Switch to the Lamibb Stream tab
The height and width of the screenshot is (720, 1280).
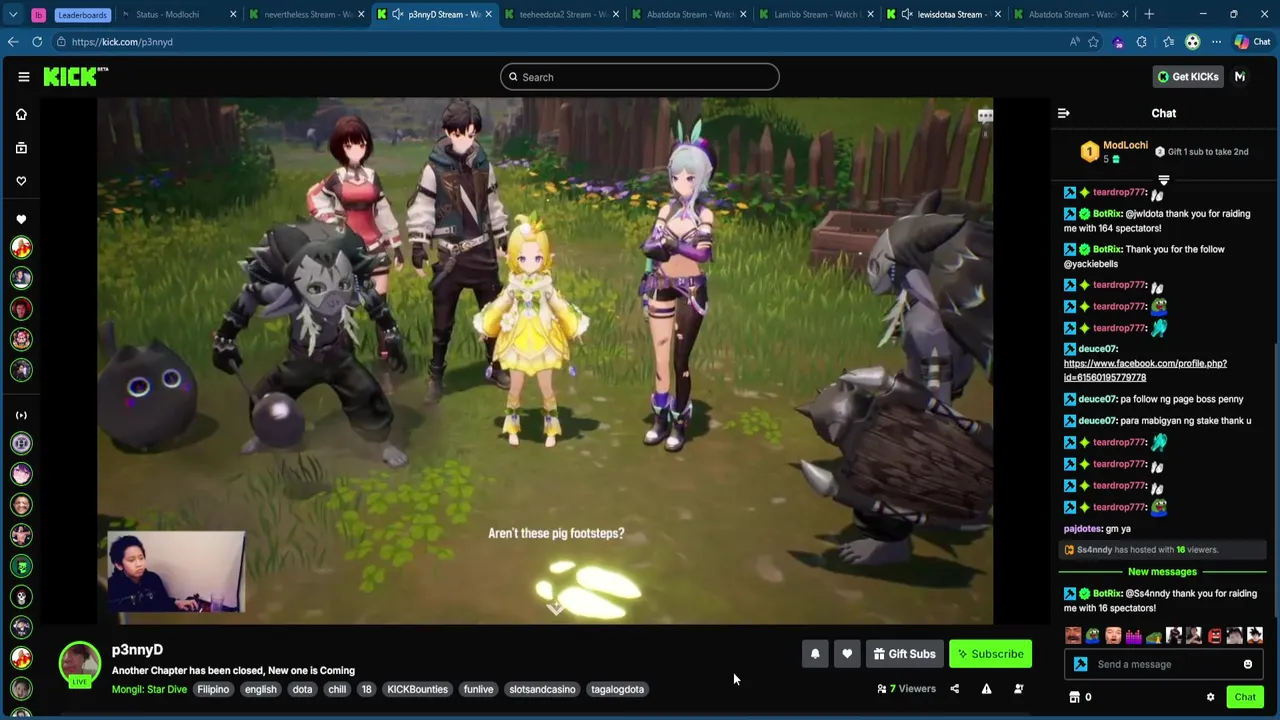817,14
